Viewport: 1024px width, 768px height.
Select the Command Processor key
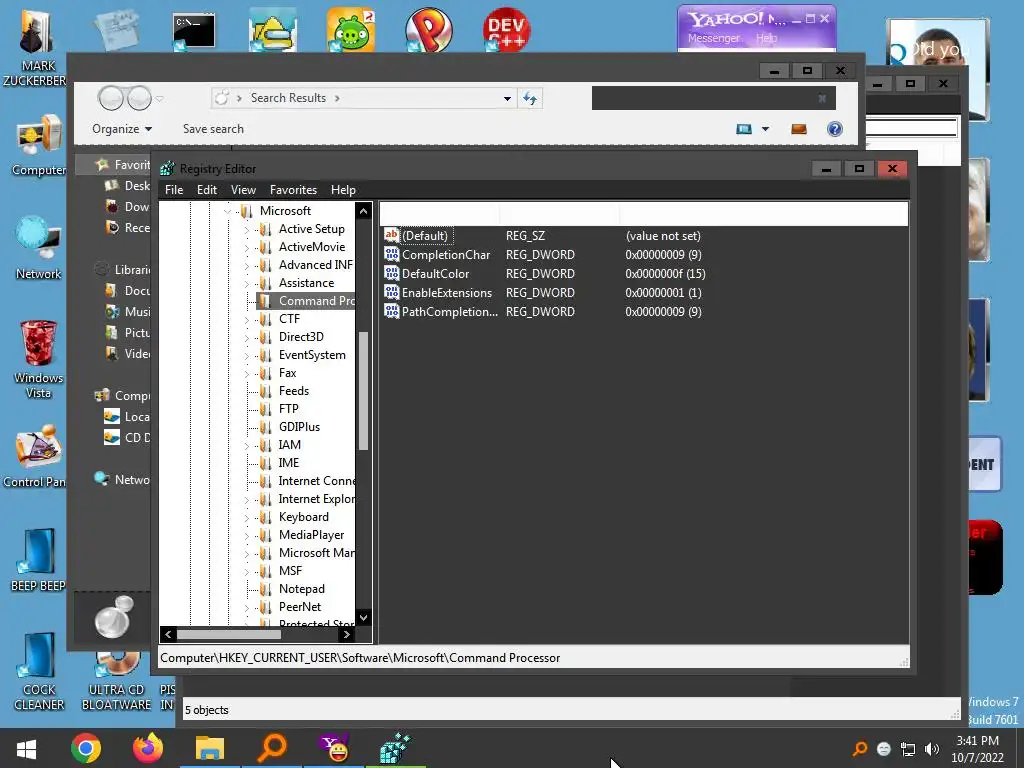point(317,301)
